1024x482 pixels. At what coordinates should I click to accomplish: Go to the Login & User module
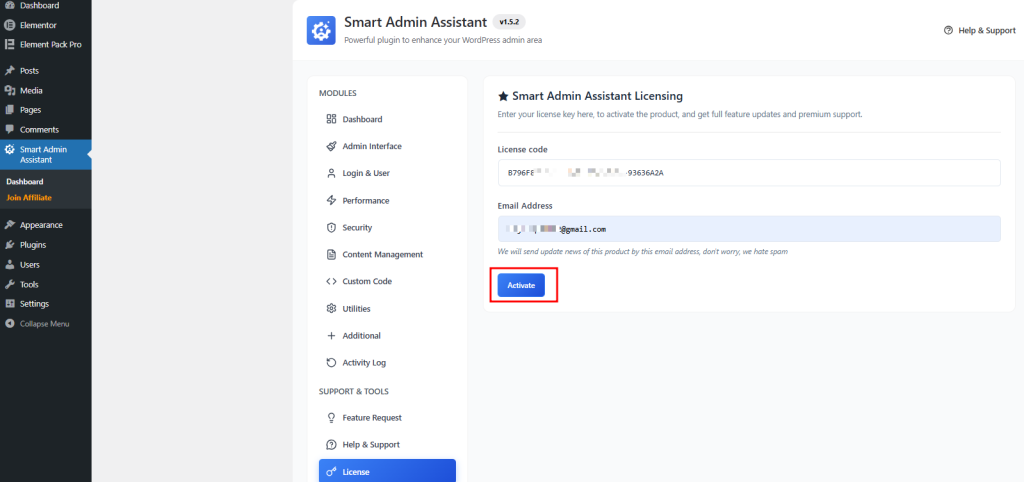click(x=387, y=173)
